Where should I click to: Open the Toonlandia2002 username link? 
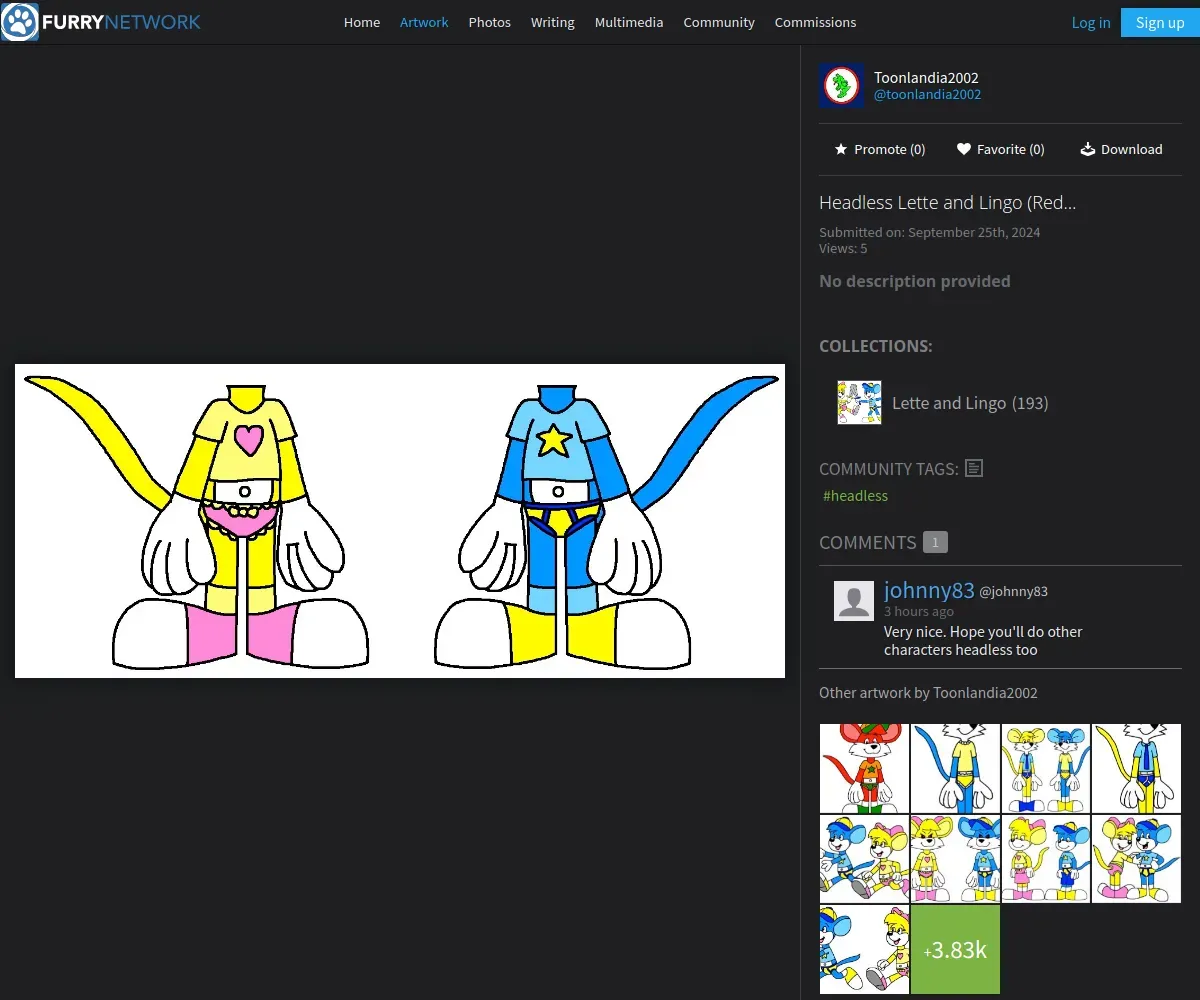click(x=926, y=77)
